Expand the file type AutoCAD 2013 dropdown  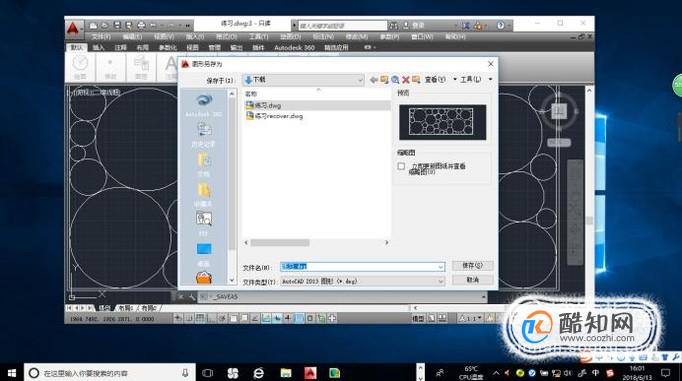click(x=441, y=281)
